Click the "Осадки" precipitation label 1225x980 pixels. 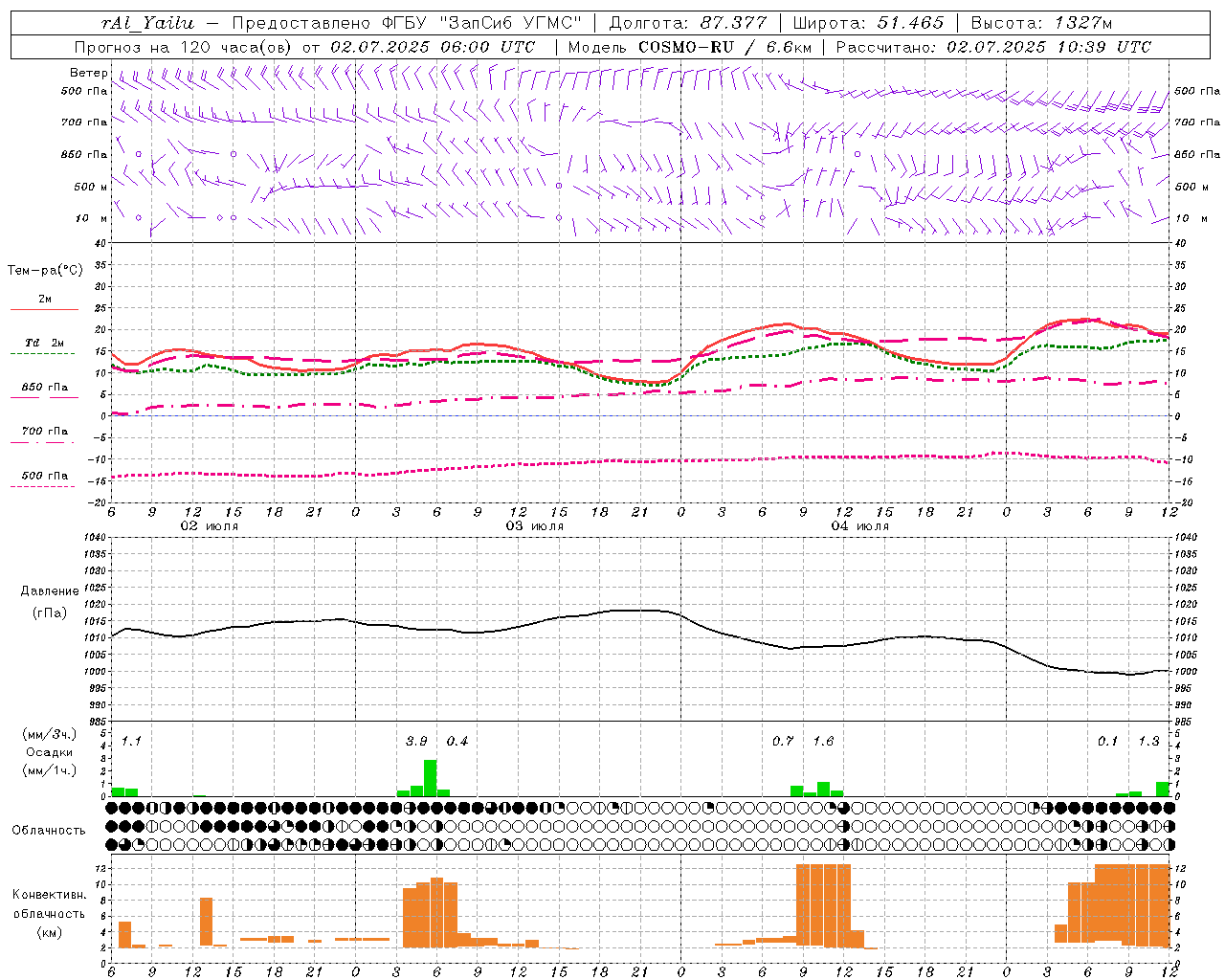[50, 752]
